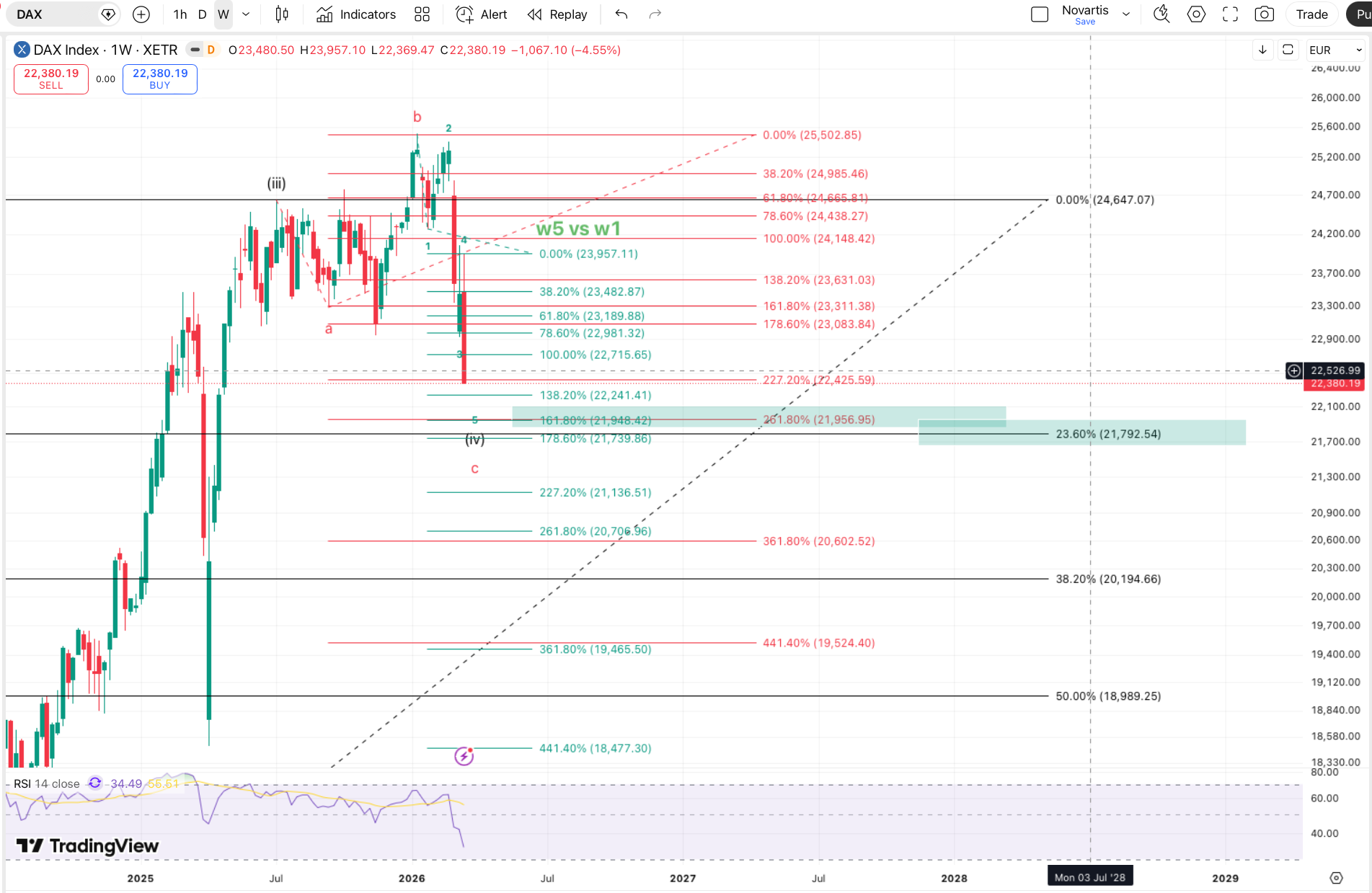
Task: Take a snapshot with camera icon
Action: click(x=1264, y=14)
